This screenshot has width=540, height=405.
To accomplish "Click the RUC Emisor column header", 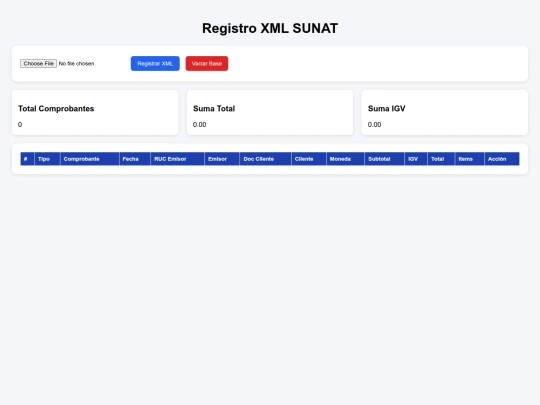I will [x=177, y=159].
